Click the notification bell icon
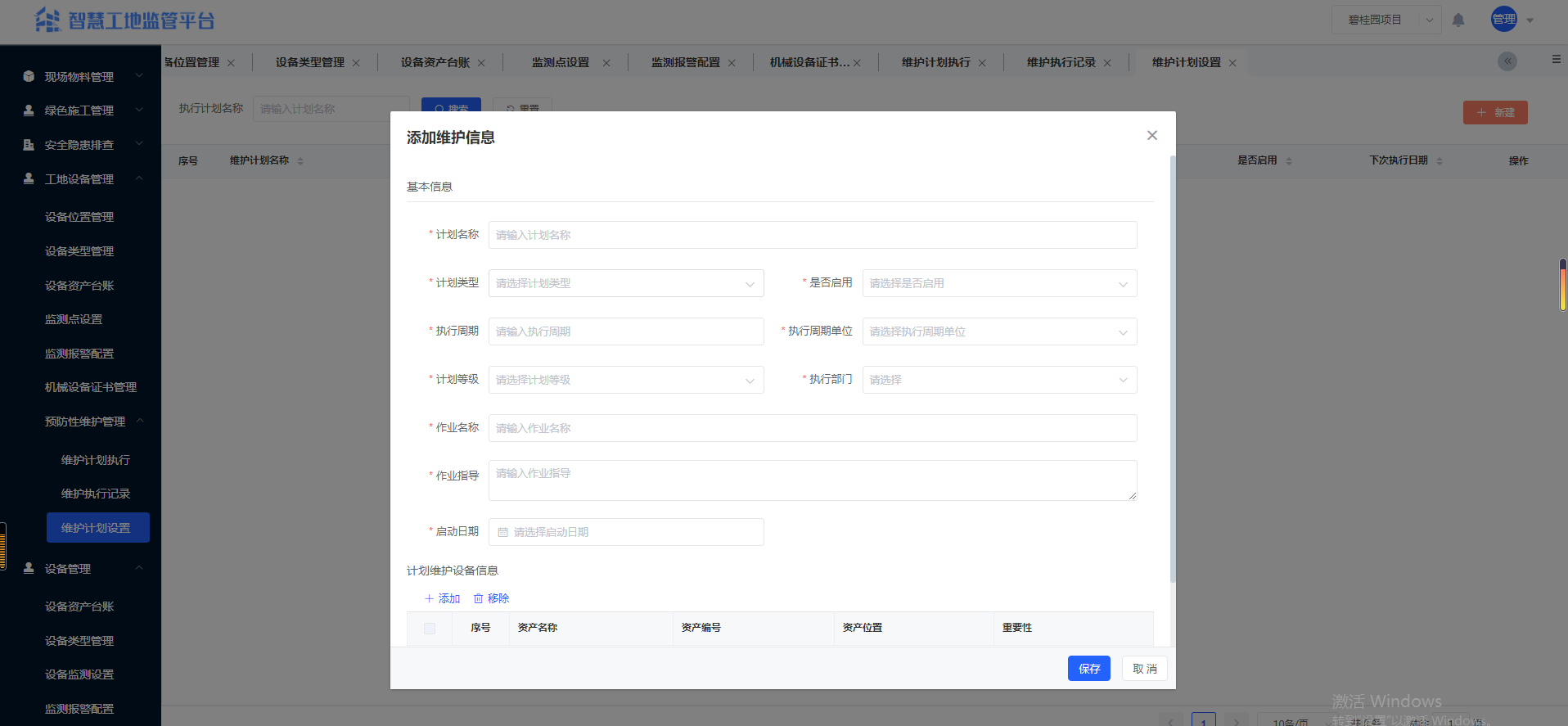The width and height of the screenshot is (1568, 726). (x=1458, y=20)
